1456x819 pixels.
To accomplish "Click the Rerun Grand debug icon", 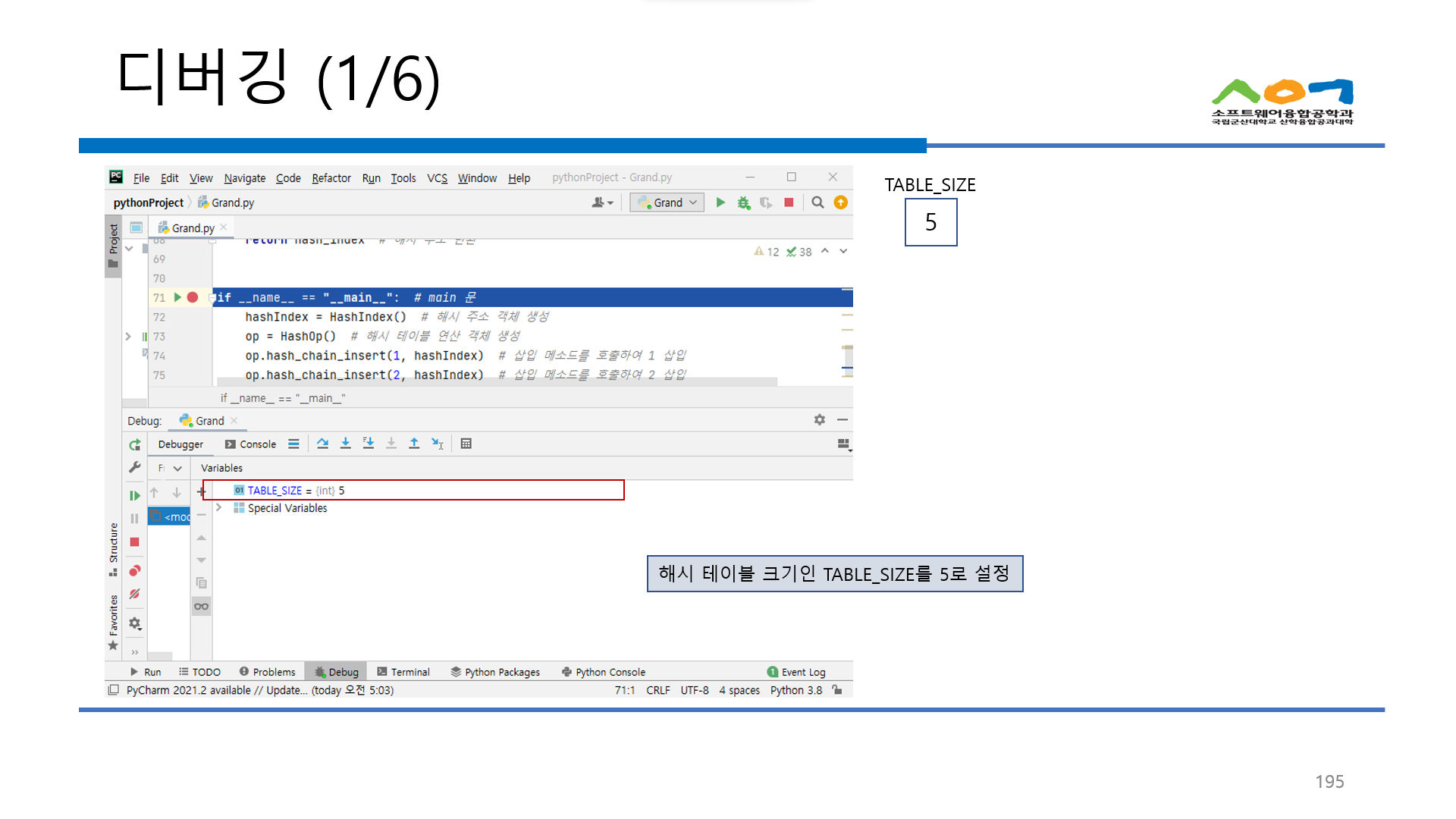I will coord(135,444).
